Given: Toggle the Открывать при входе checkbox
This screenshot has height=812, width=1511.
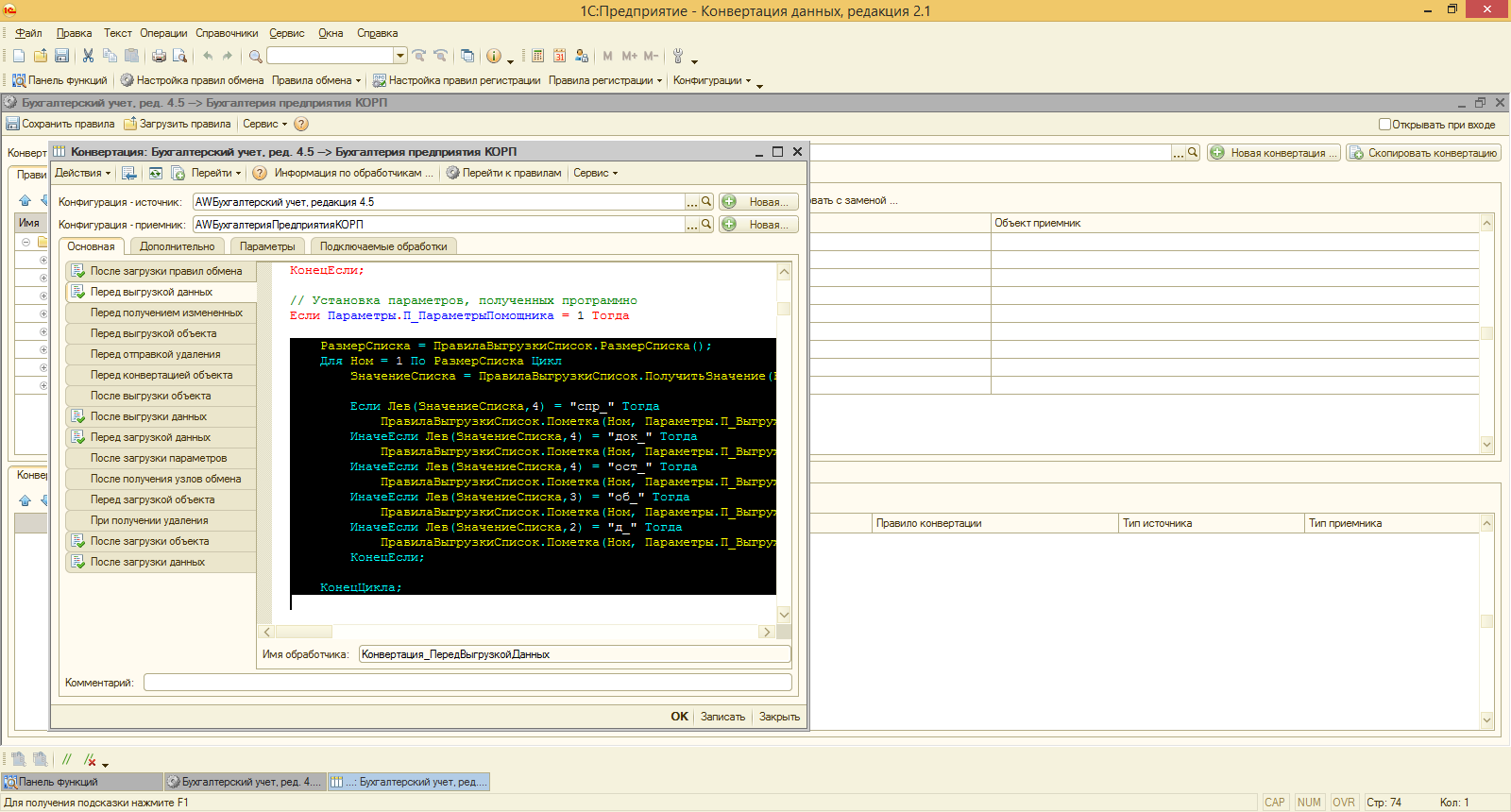Looking at the screenshot, I should [x=1384, y=124].
